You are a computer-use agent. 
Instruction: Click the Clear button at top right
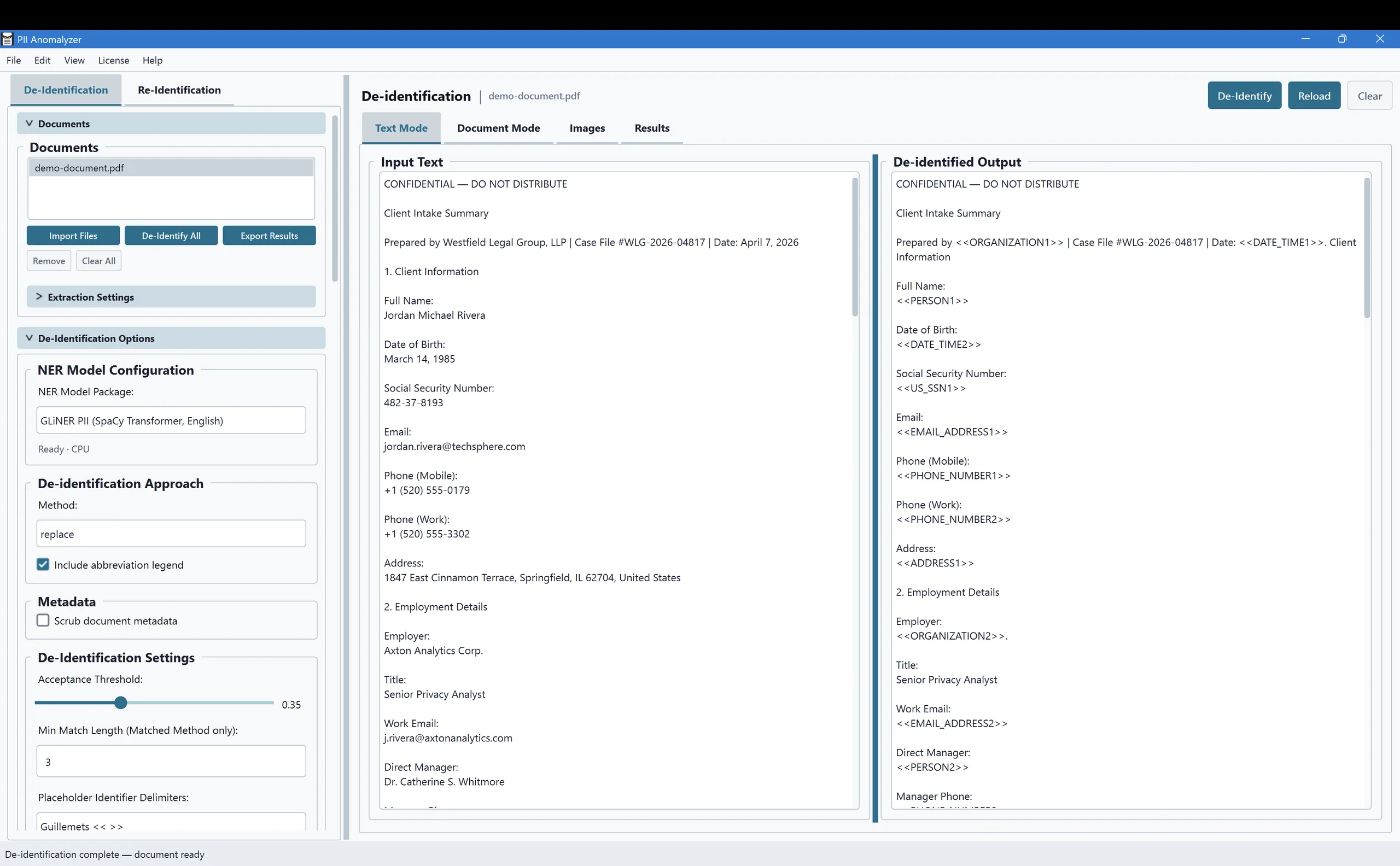tap(1369, 96)
